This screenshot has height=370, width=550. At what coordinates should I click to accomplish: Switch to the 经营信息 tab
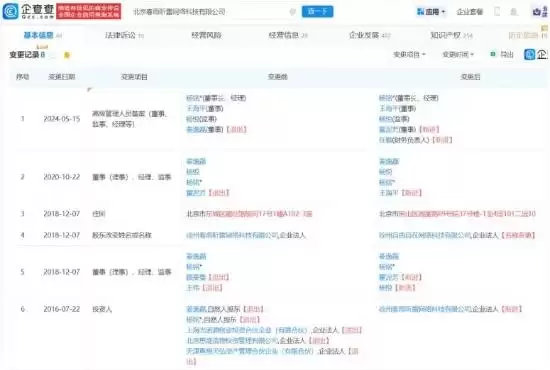point(288,35)
